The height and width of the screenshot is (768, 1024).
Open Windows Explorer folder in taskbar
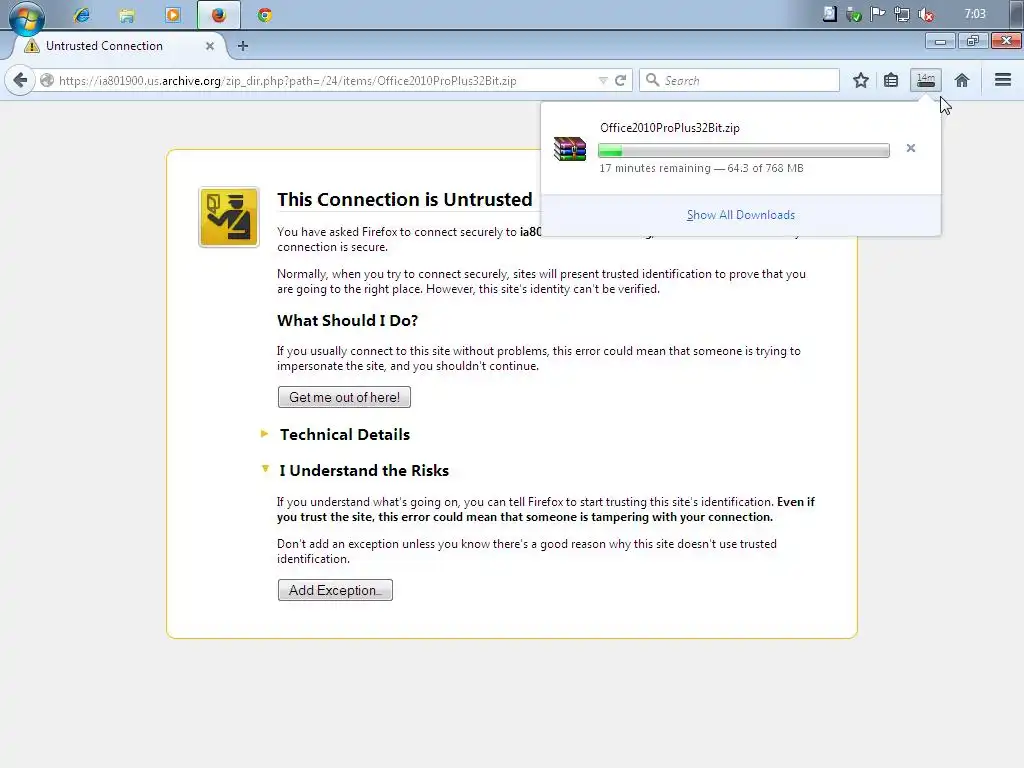pos(127,15)
